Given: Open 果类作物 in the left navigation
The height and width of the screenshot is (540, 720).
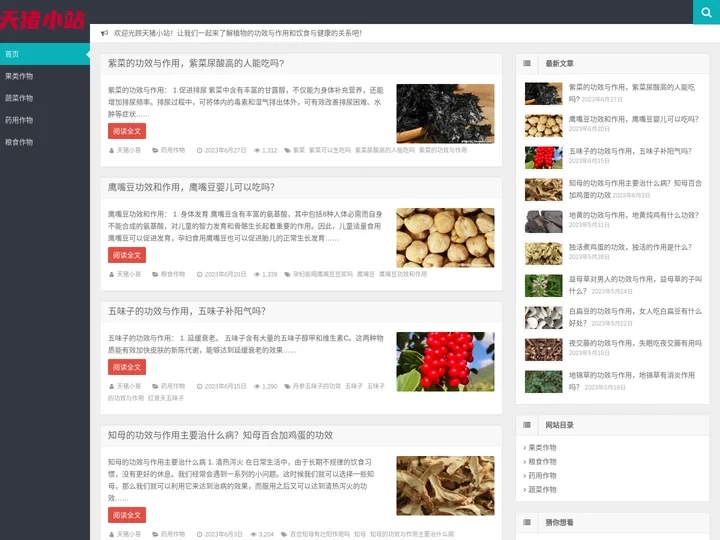Looking at the screenshot, I should [x=45, y=76].
